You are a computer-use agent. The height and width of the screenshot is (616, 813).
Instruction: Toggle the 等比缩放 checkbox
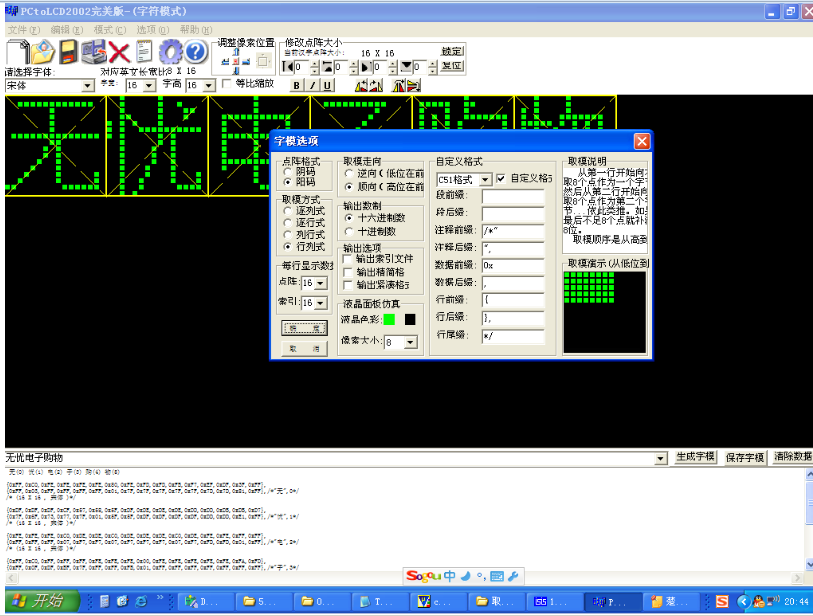coord(227,83)
